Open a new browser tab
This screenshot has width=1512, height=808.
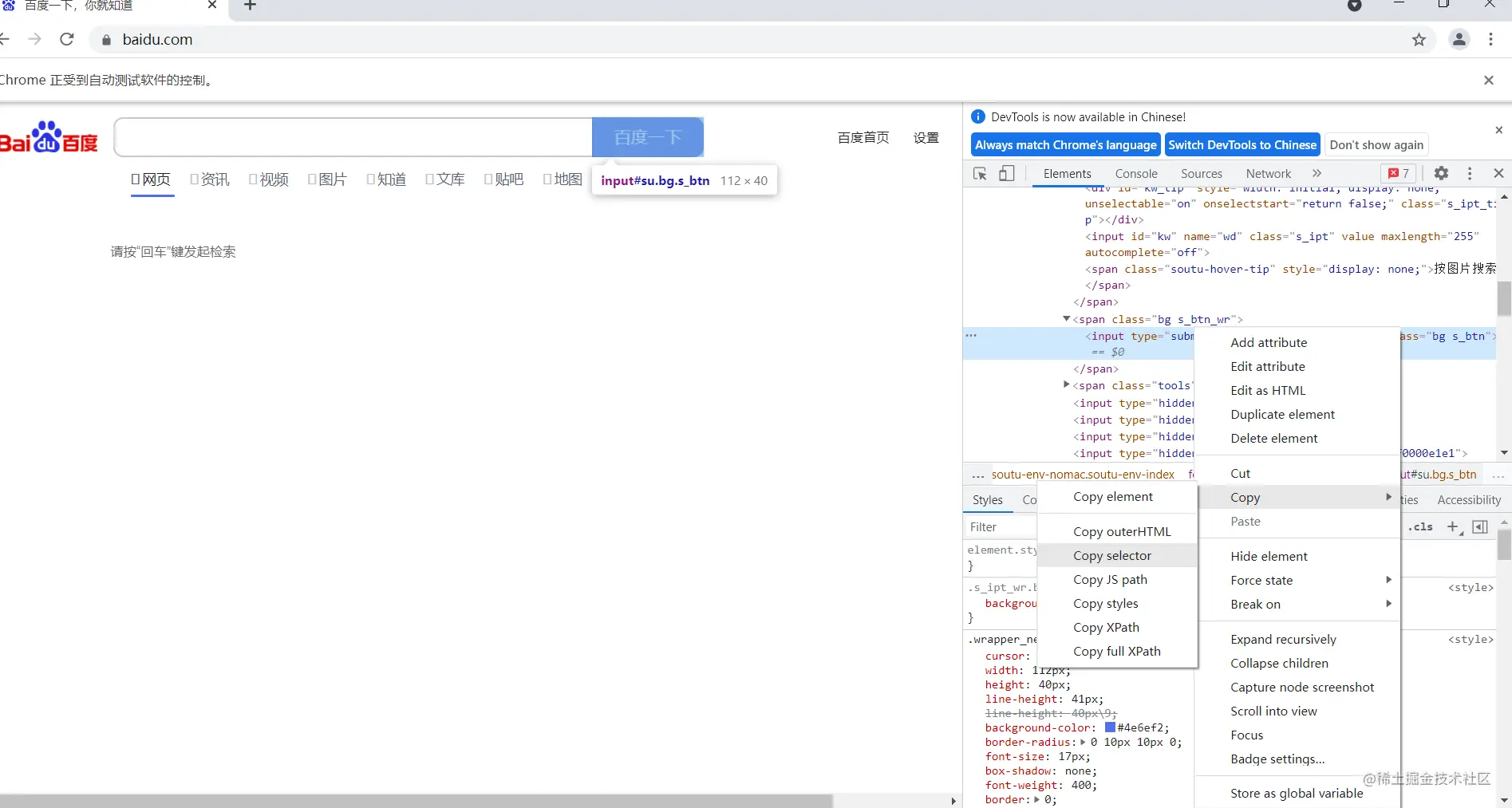tap(250, 6)
